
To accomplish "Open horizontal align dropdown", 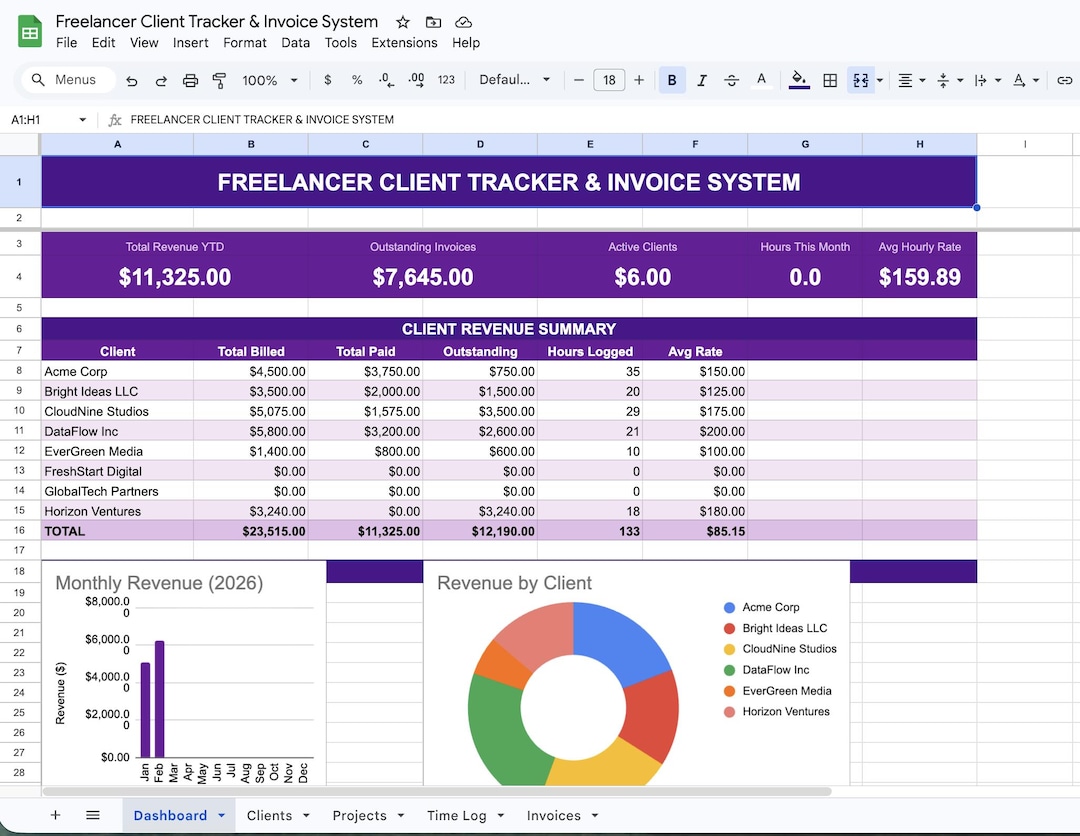I will tap(912, 81).
